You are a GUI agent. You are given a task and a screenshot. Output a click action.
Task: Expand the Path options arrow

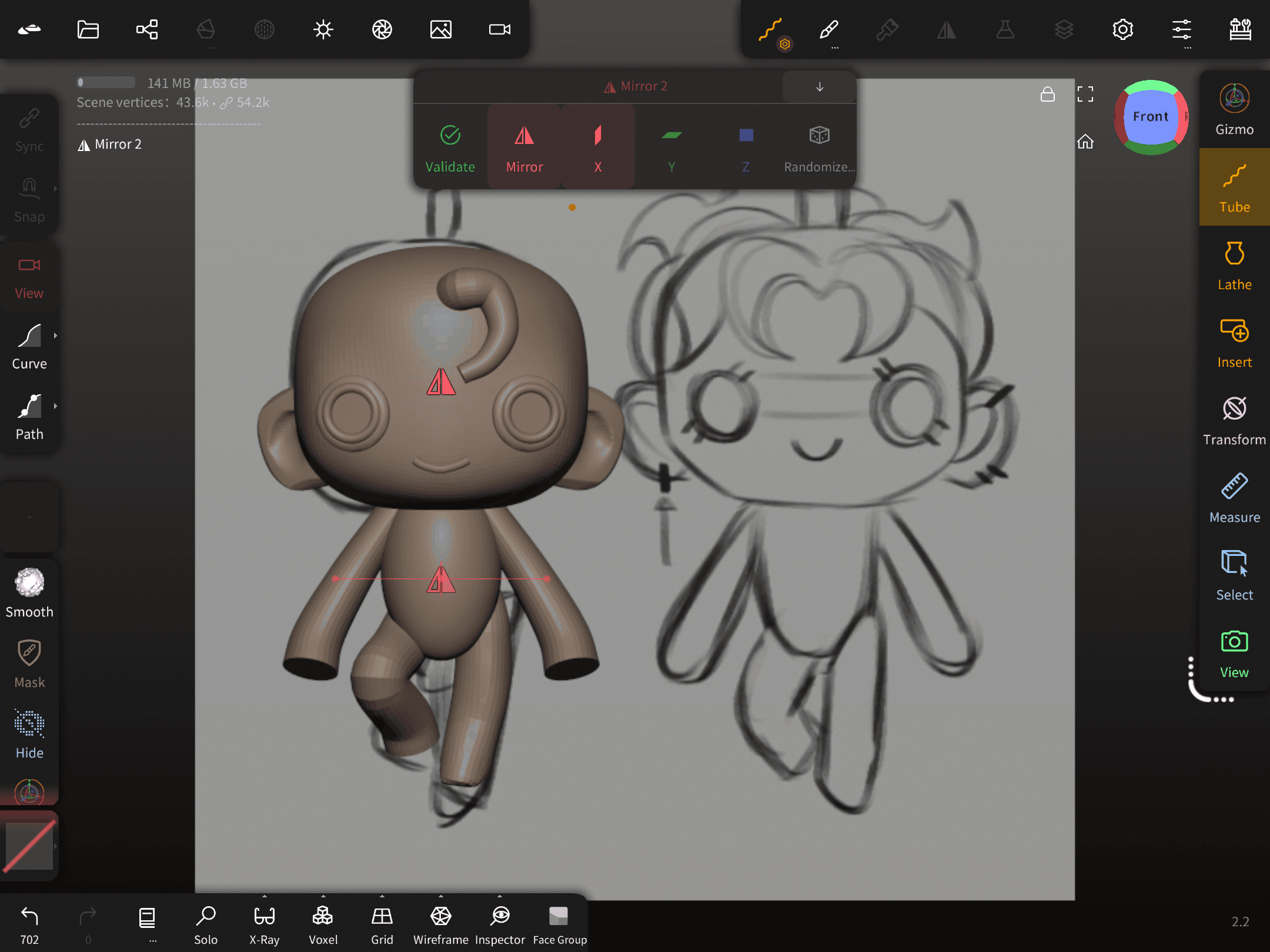pos(55,406)
